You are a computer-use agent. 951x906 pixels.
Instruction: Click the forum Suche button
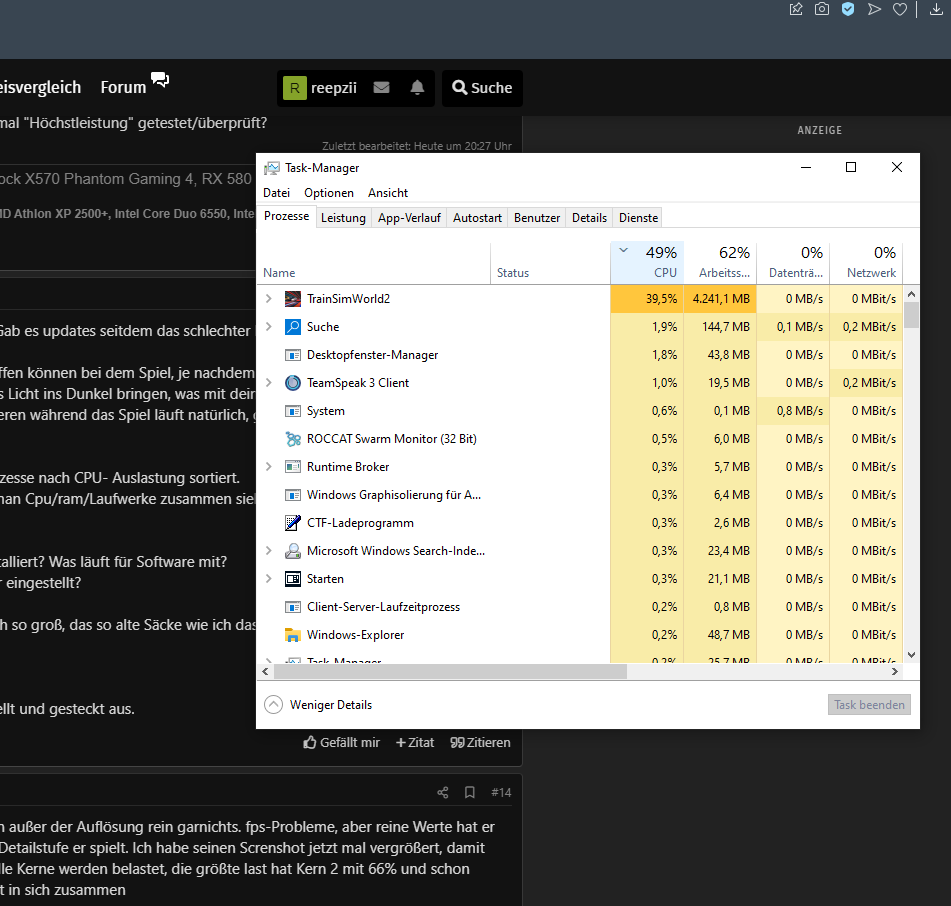tap(482, 88)
